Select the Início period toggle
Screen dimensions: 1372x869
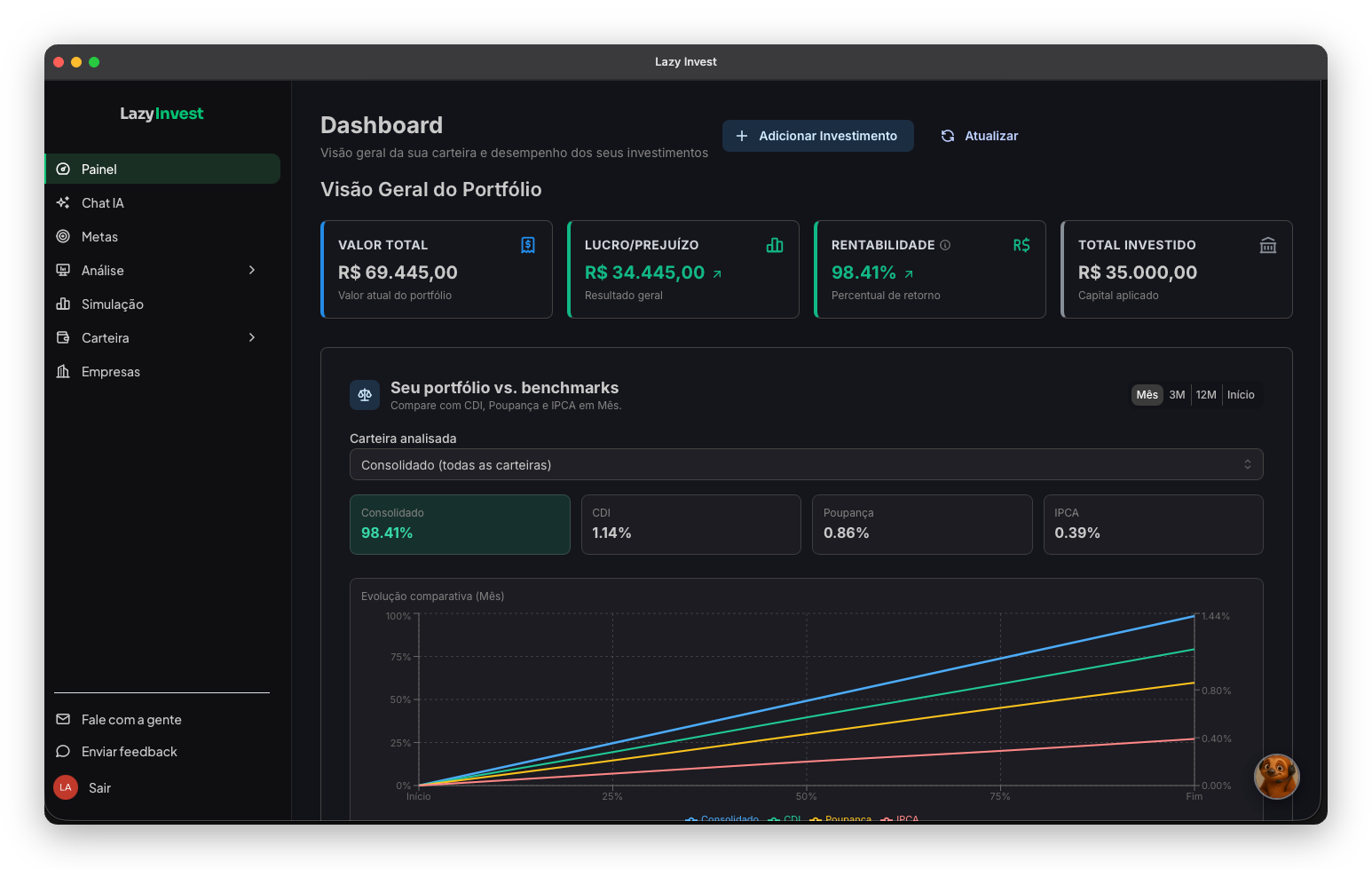pos(1241,395)
